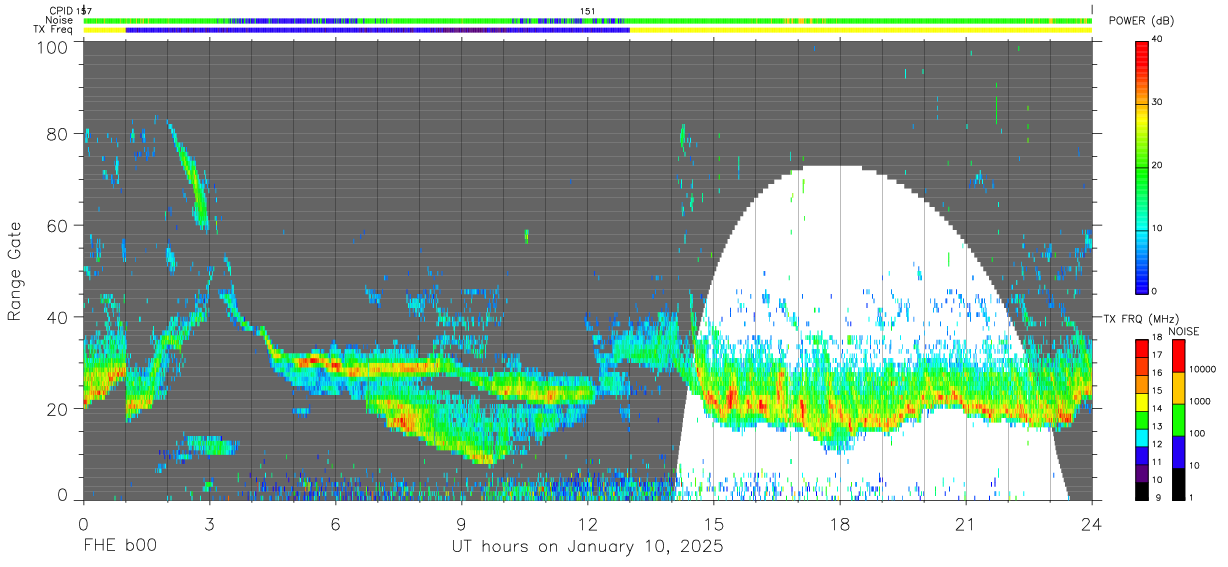The image size is (1228, 567).
Task: Click the 'FHE b00' radar beam label
Action: click(119, 547)
